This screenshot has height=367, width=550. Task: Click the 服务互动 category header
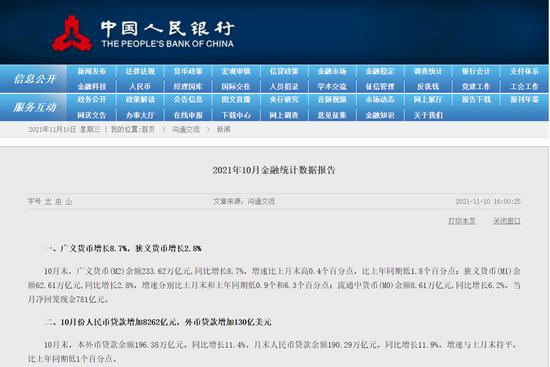point(35,107)
